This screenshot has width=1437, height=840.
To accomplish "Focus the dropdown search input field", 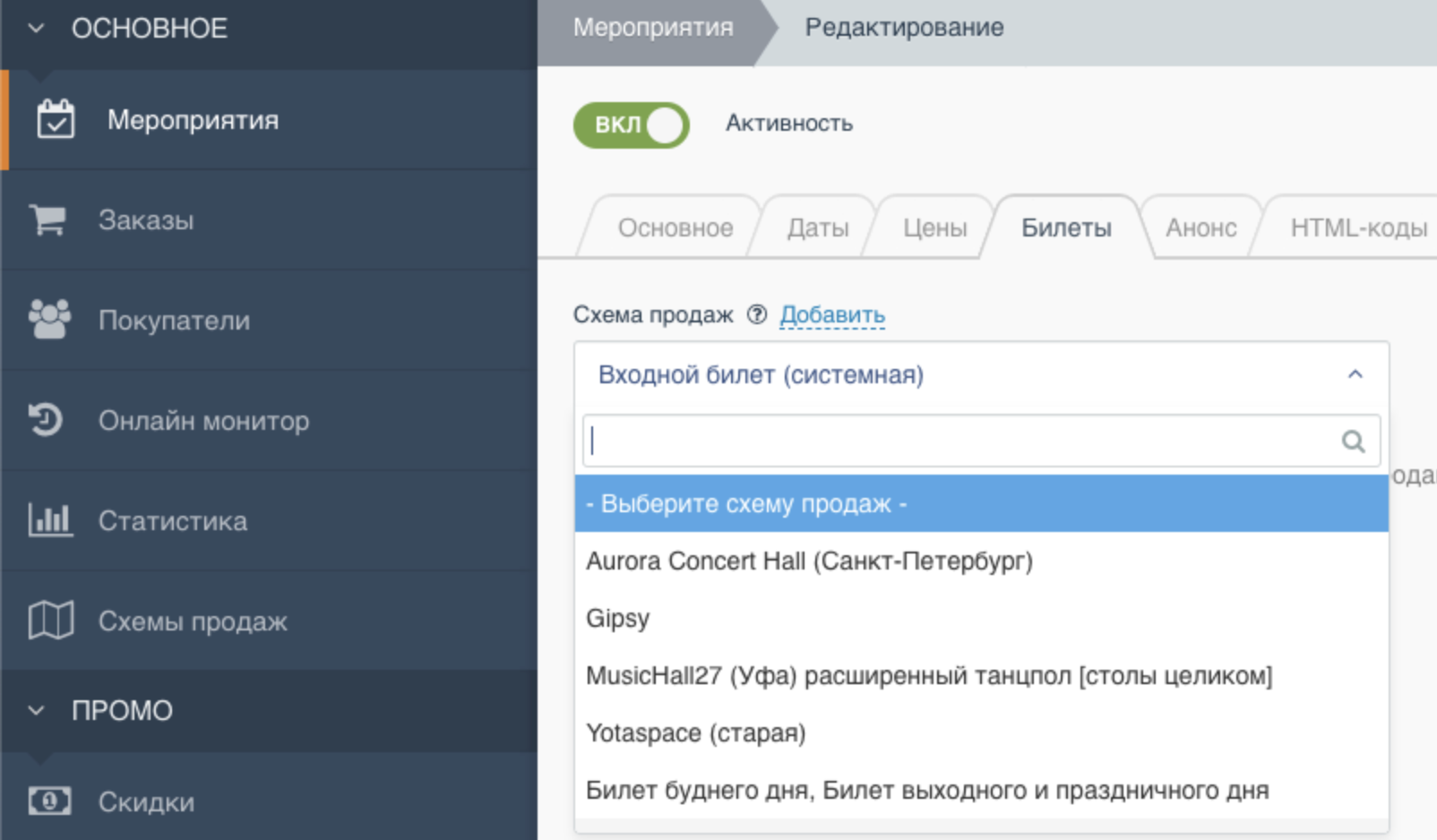I will click(x=981, y=441).
